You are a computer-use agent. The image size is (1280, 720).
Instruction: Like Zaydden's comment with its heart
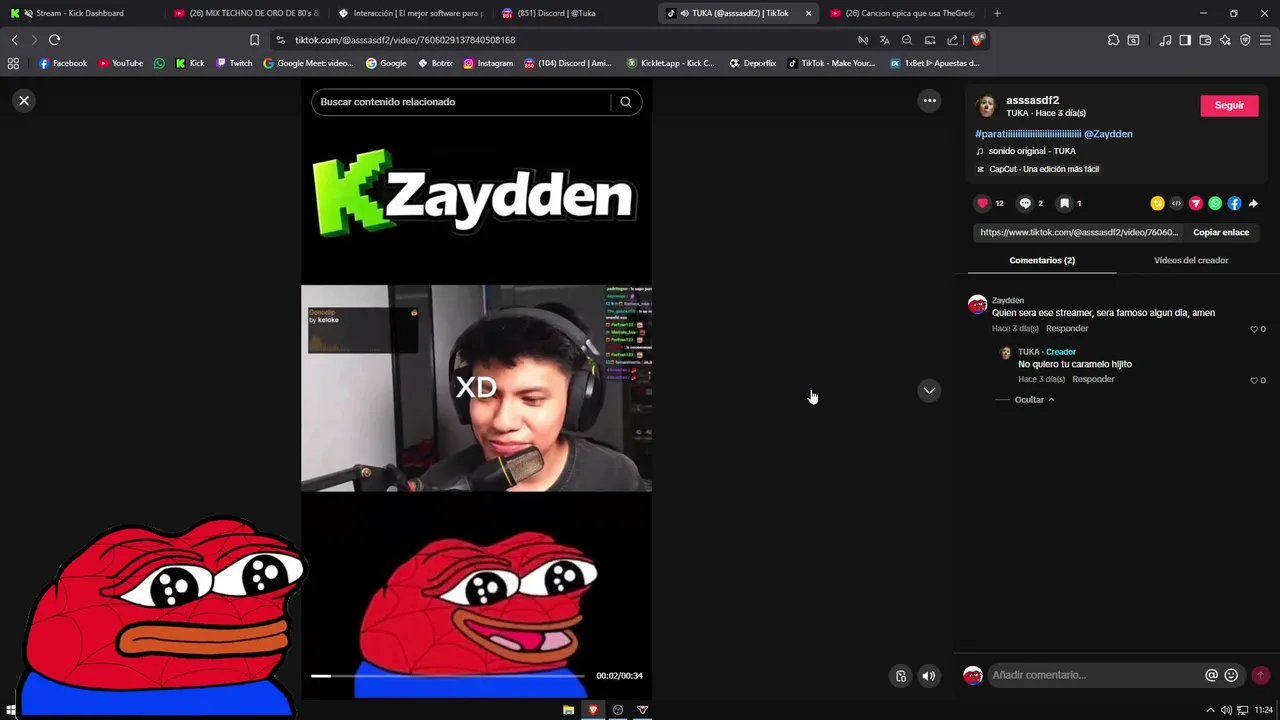click(1254, 329)
